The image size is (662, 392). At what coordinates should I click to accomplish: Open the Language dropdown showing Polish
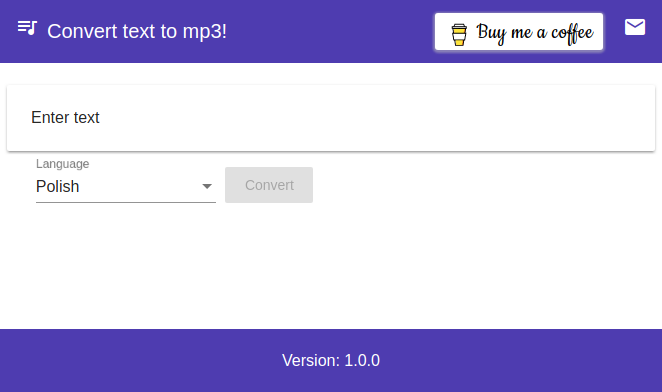(x=126, y=186)
